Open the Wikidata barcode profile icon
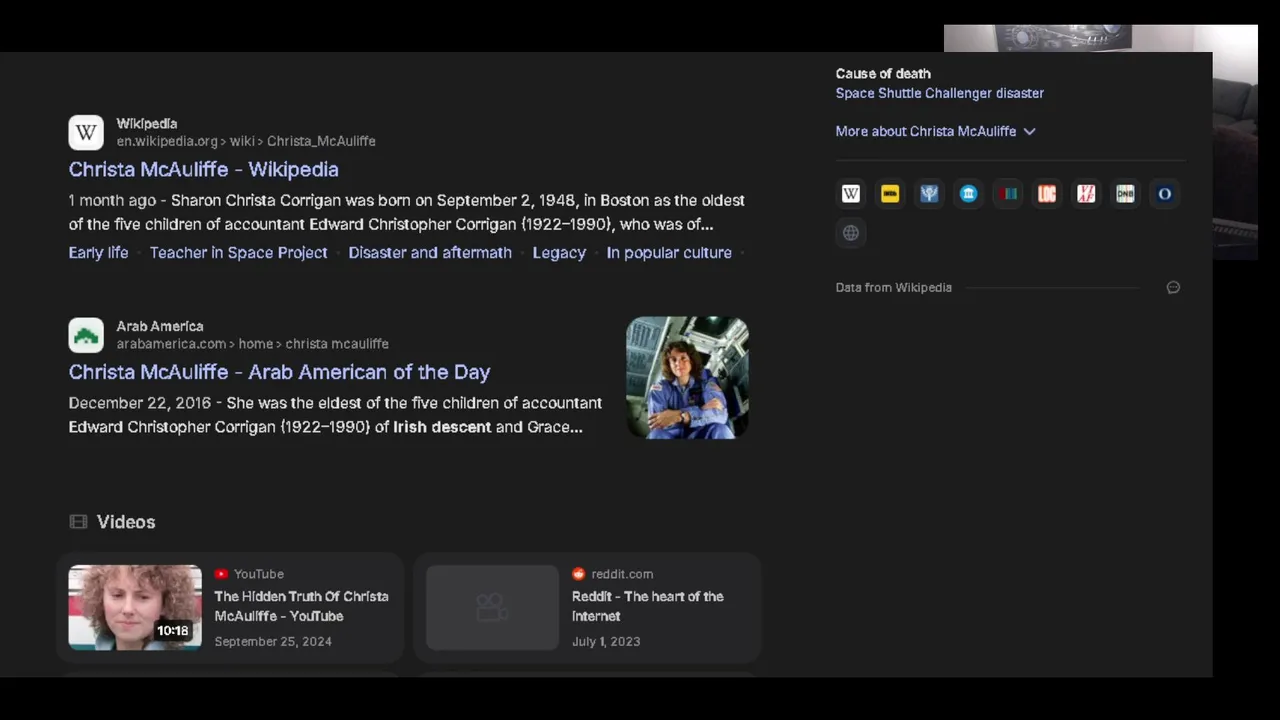Viewport: 1280px width, 720px height. 1007,194
